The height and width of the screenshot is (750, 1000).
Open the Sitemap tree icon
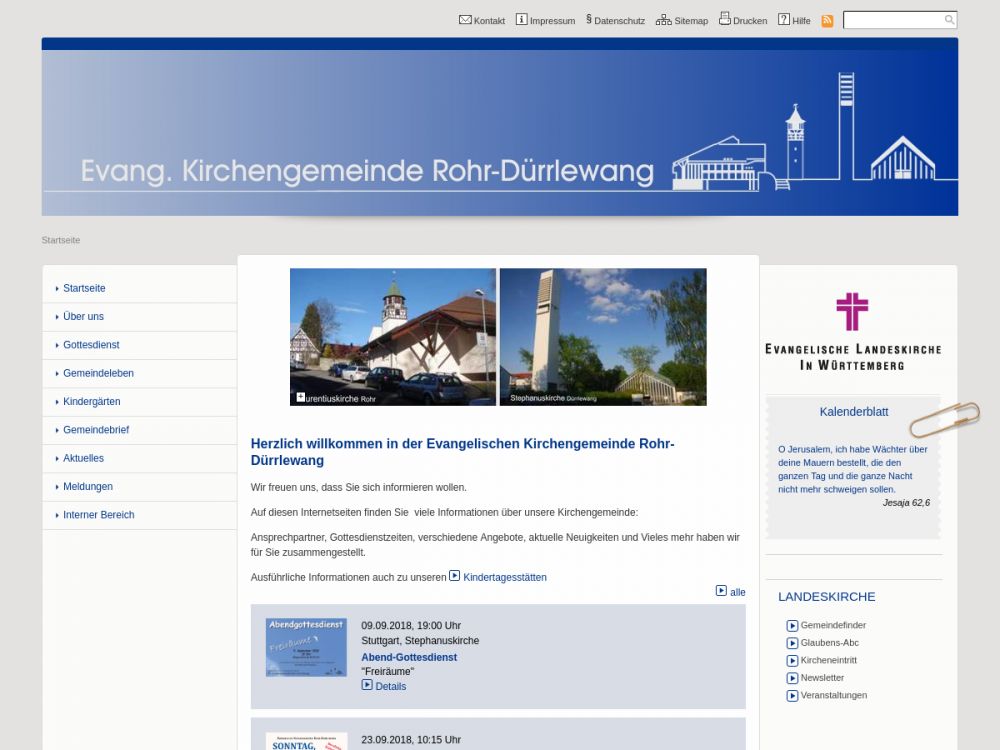(x=663, y=20)
